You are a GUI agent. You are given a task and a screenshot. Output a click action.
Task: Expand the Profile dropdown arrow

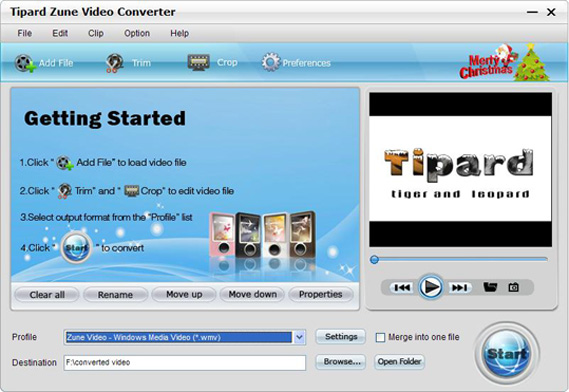click(299, 337)
